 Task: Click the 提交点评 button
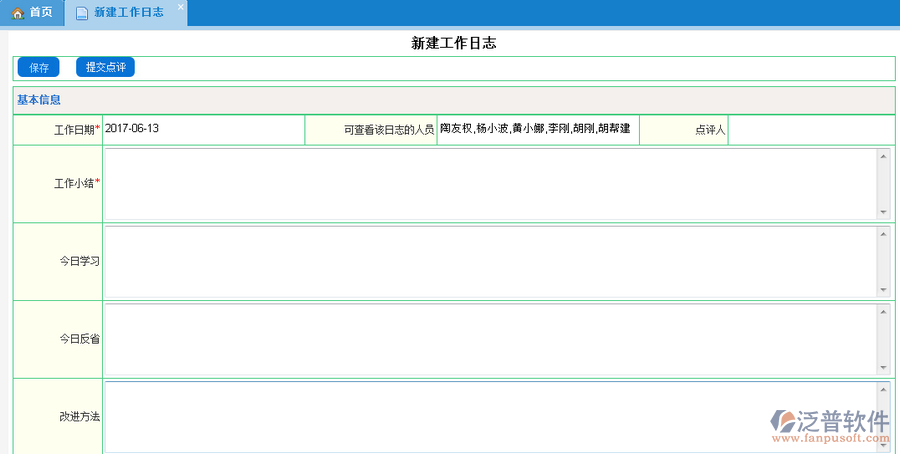pos(105,67)
